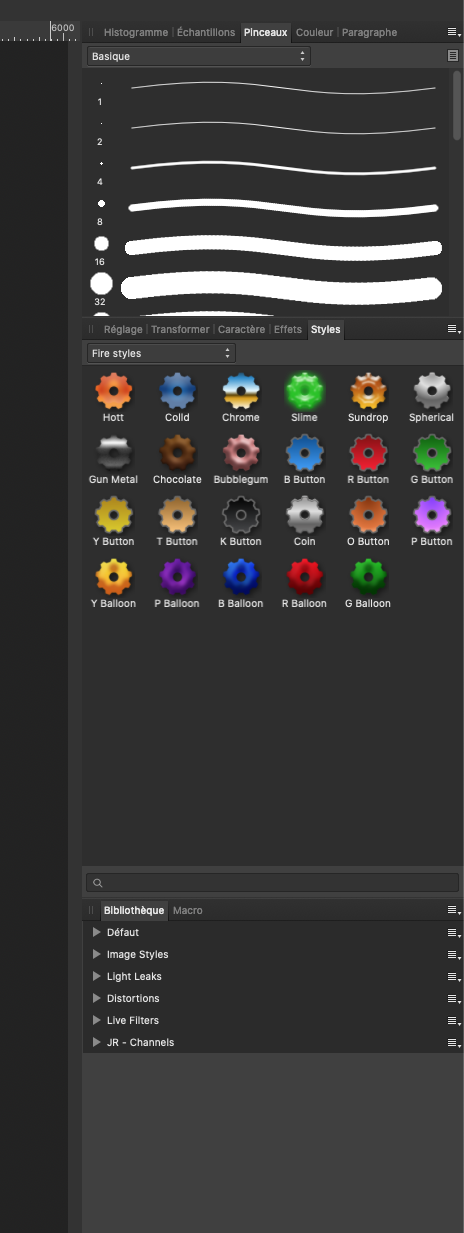Switch to the Macro tab
This screenshot has width=464, height=1233.
(188, 910)
